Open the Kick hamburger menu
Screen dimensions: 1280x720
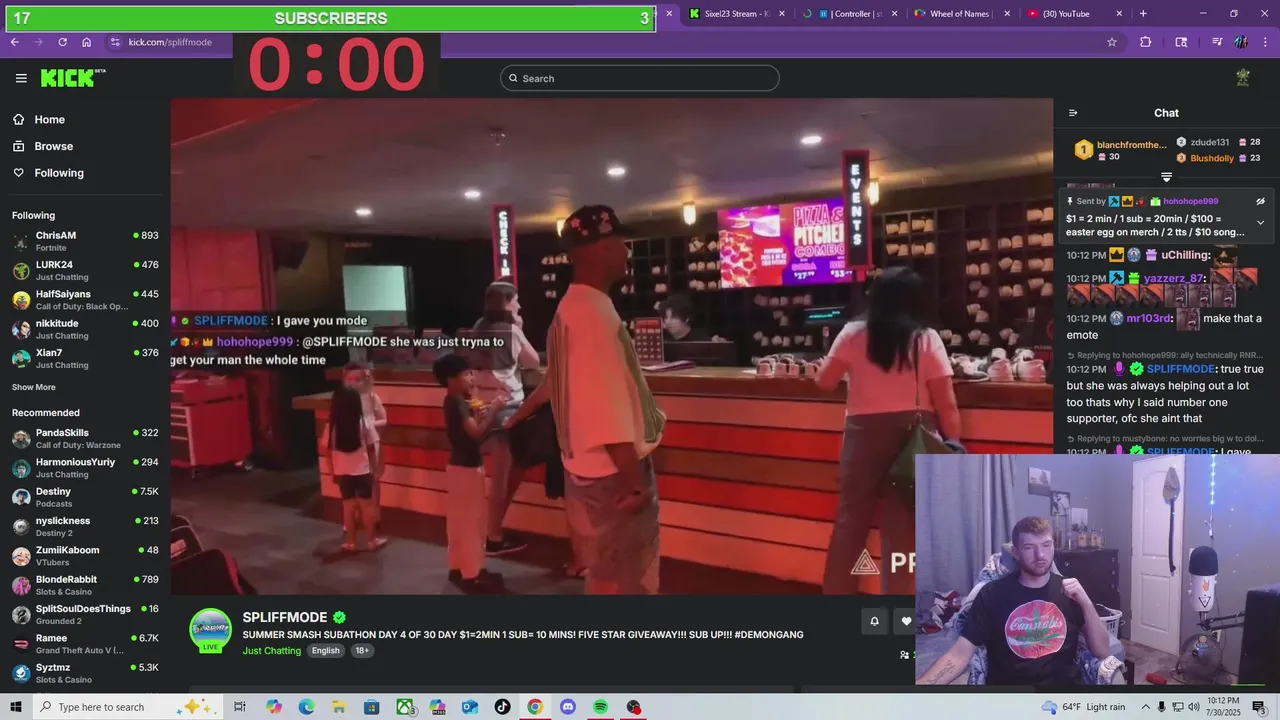tap(21, 78)
